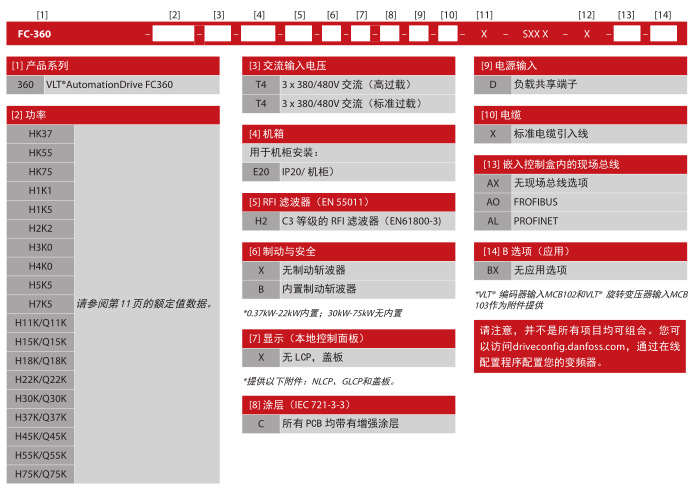Image resolution: width=697 pixels, height=490 pixels.
Task: Click the '内置制动斩波器' option row
Action: click(348, 289)
